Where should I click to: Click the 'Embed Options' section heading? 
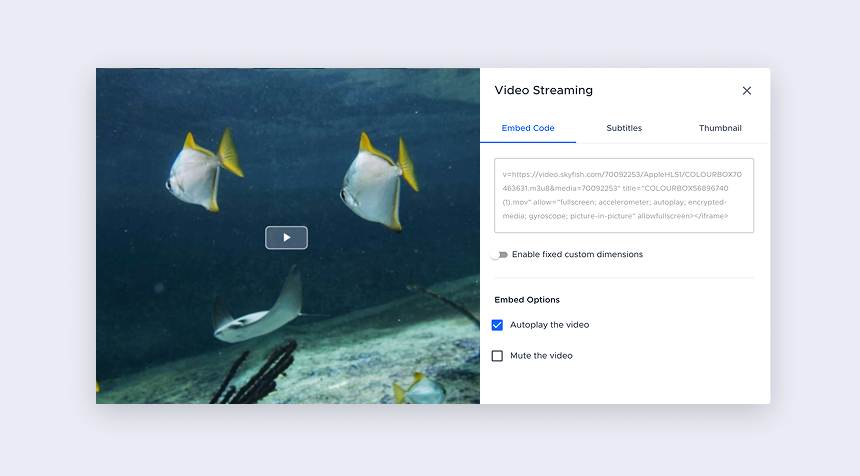tap(527, 300)
